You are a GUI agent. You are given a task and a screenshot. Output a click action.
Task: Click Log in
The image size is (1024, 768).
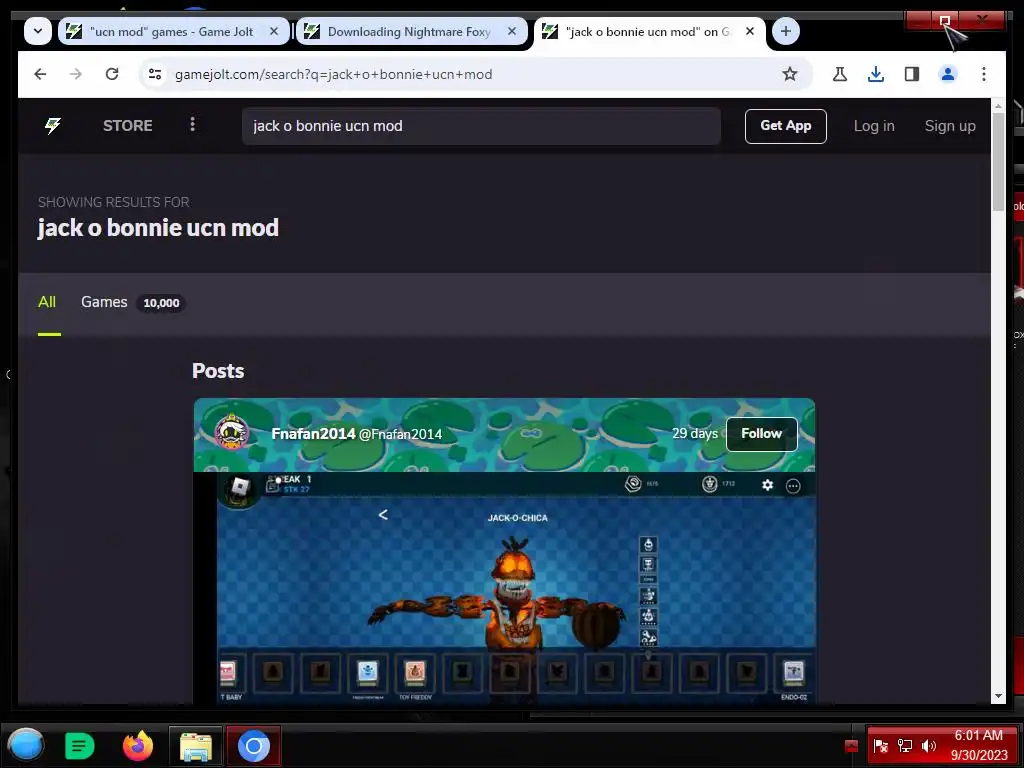[x=874, y=126]
